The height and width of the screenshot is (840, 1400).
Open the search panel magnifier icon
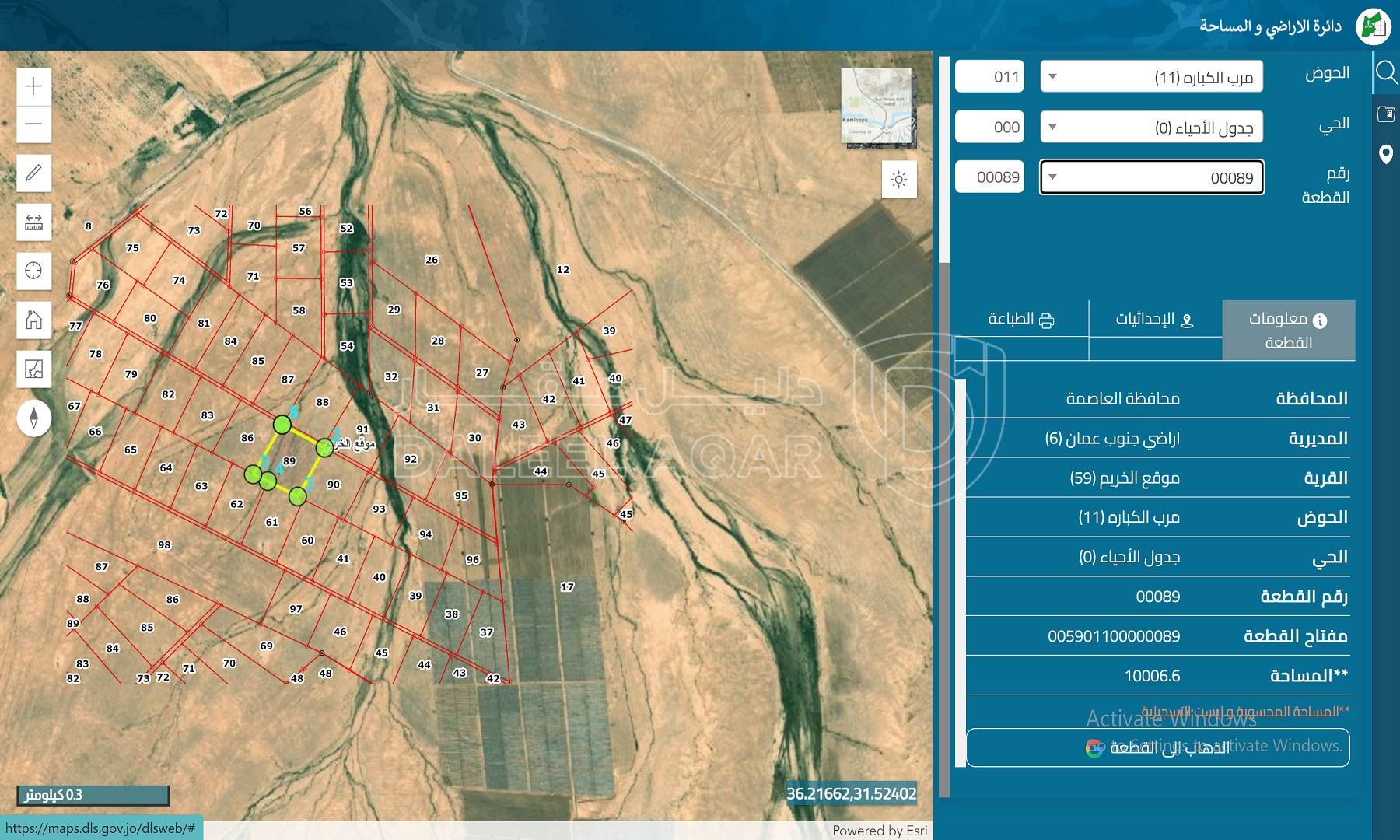tap(1386, 73)
